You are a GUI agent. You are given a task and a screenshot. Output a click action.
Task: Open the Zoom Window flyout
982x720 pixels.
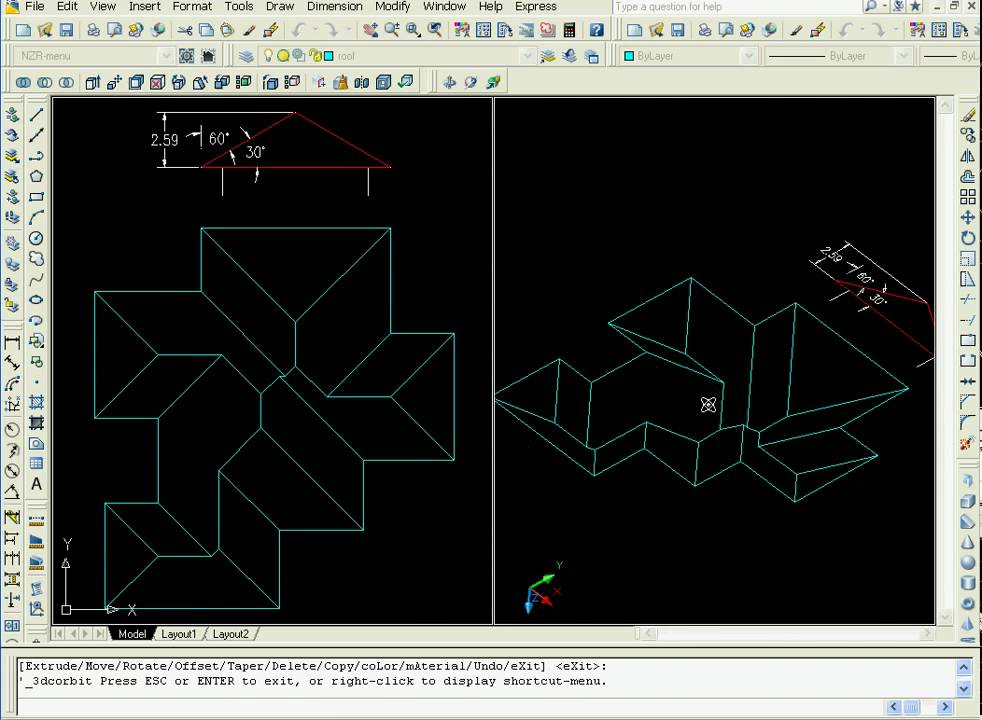413,30
